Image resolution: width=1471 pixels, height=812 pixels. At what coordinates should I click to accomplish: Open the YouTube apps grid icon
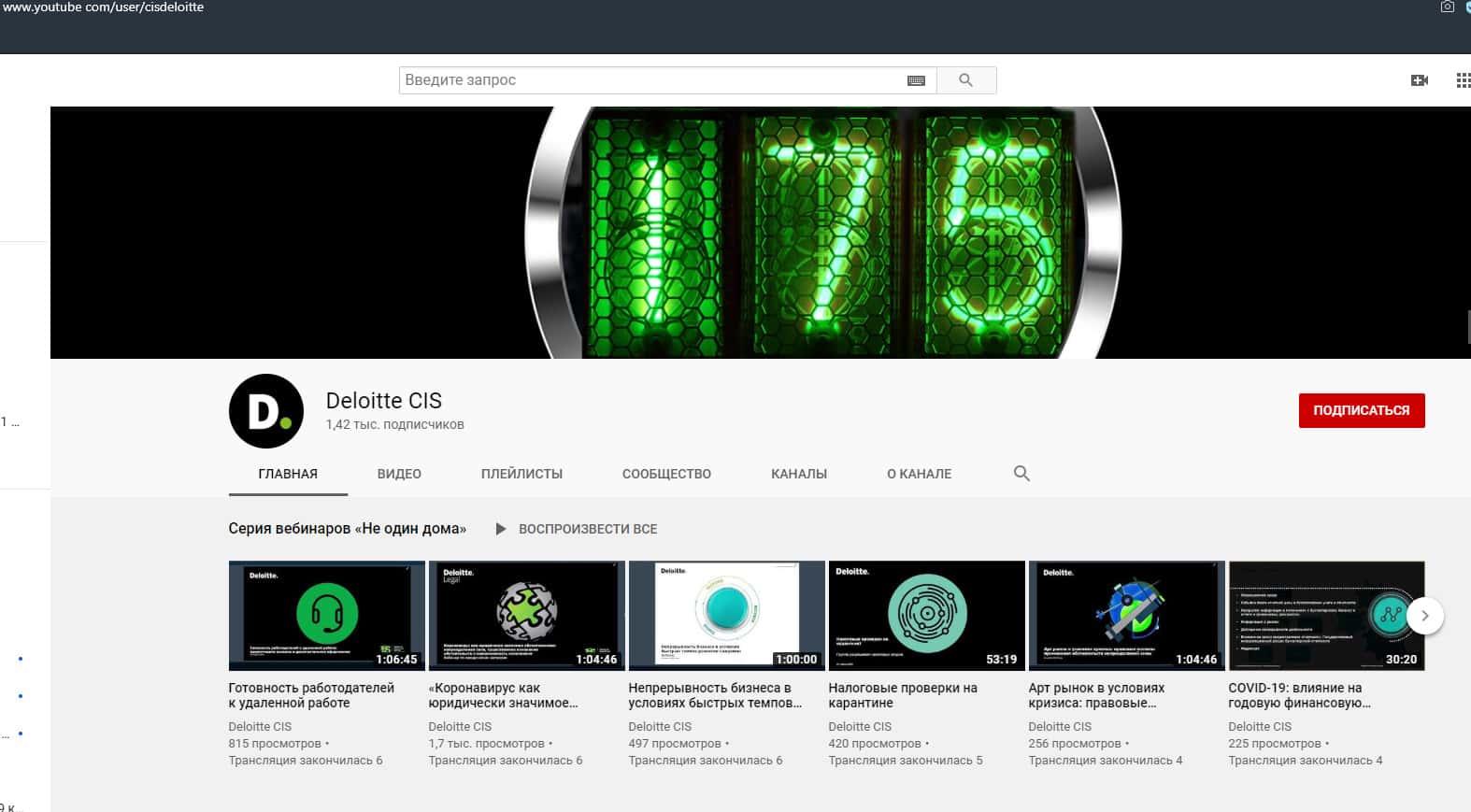1463,80
